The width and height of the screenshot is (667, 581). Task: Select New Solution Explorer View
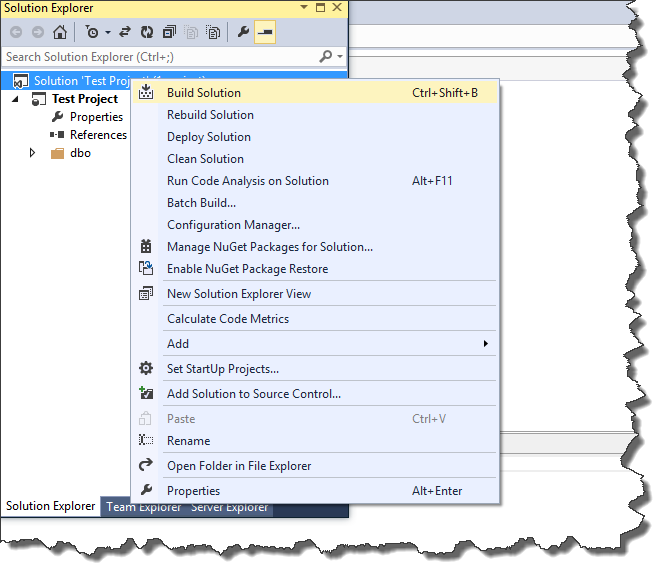[x=315, y=294]
